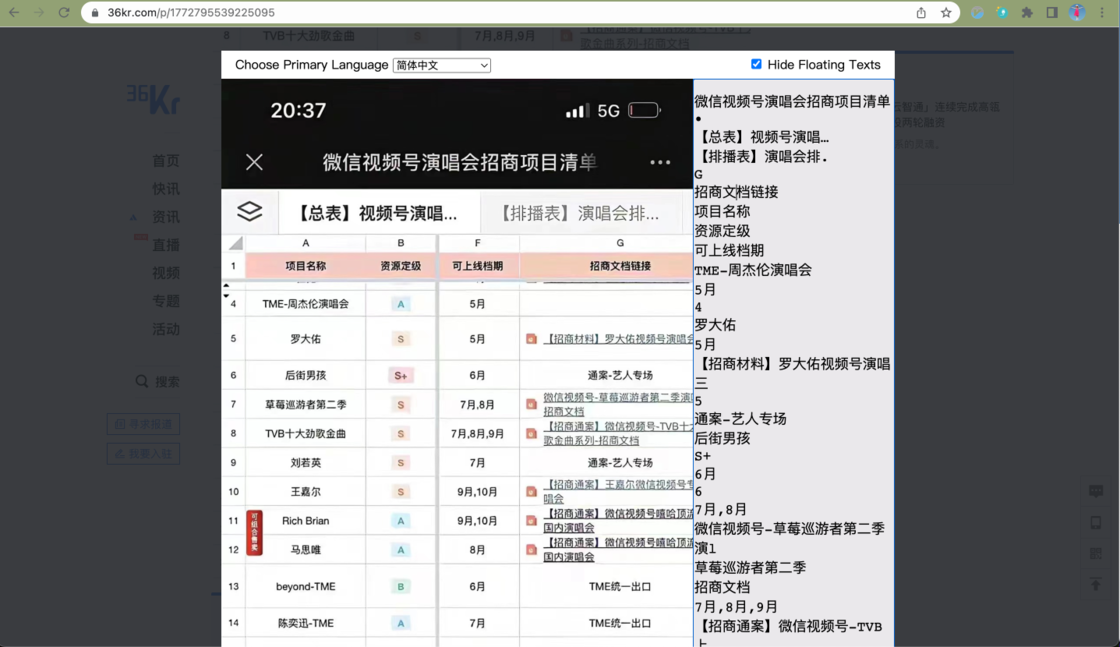The width and height of the screenshot is (1120, 647).
Task: Click the 我要入驻 button
Action: coord(143,453)
